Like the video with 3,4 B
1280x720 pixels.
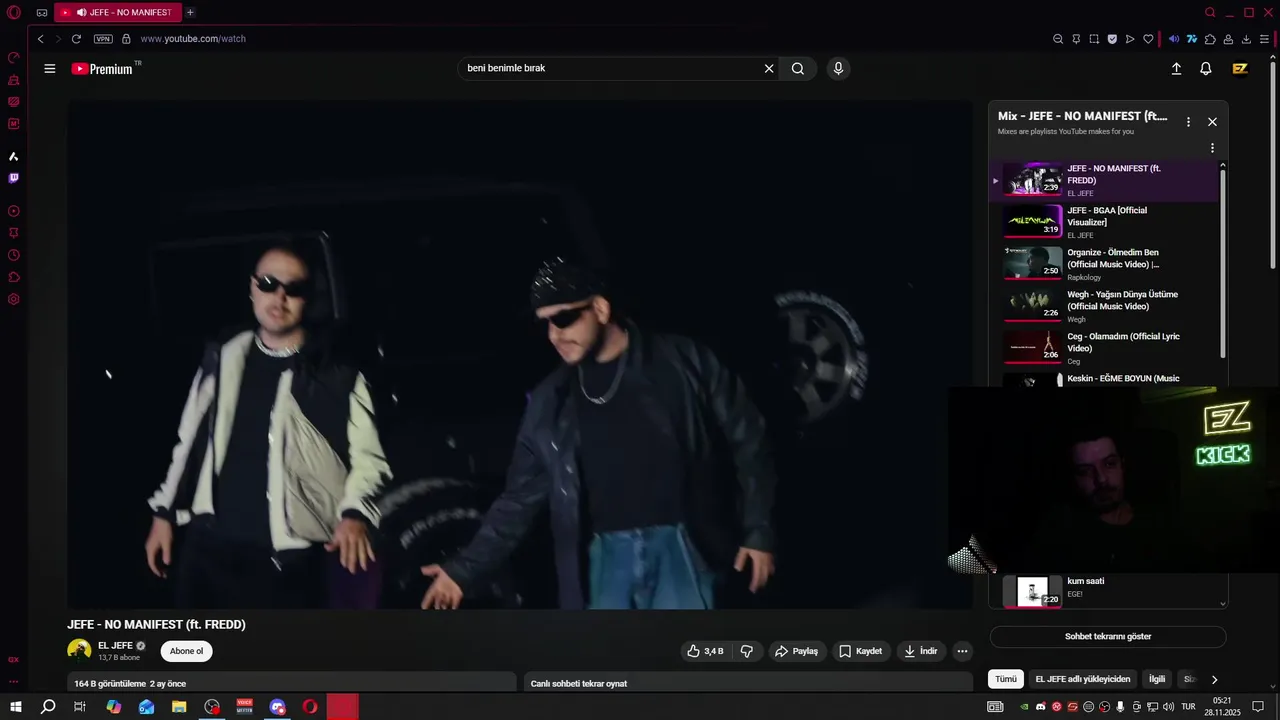pyautogui.click(x=705, y=651)
